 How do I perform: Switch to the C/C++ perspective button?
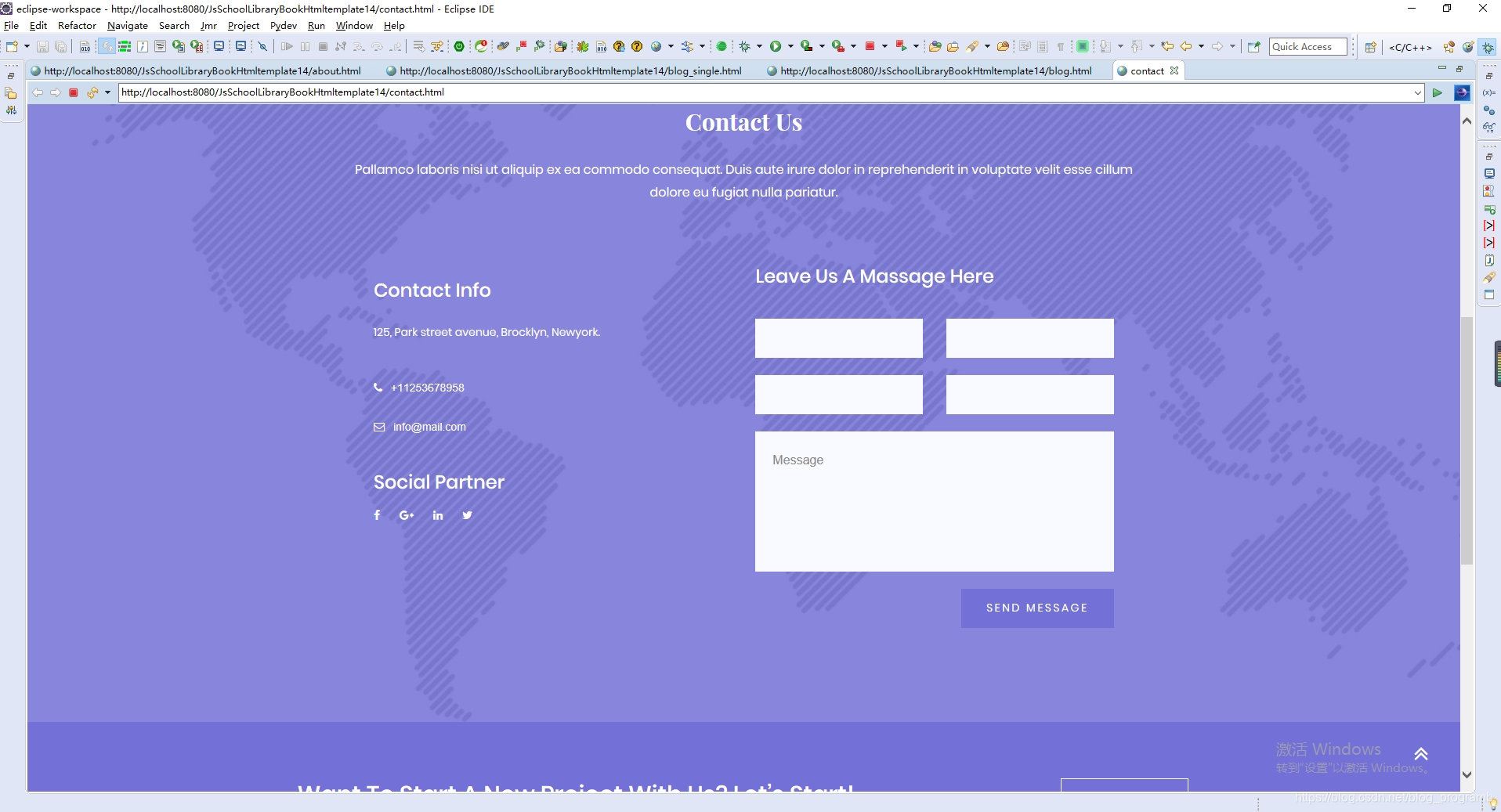pos(1410,47)
